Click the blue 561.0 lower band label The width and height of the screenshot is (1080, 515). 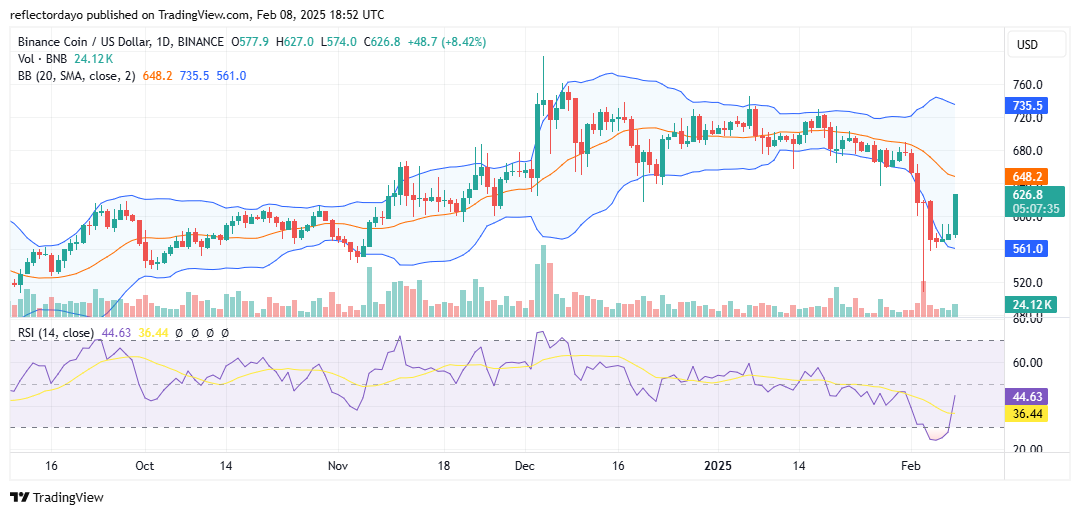(x=1027, y=249)
